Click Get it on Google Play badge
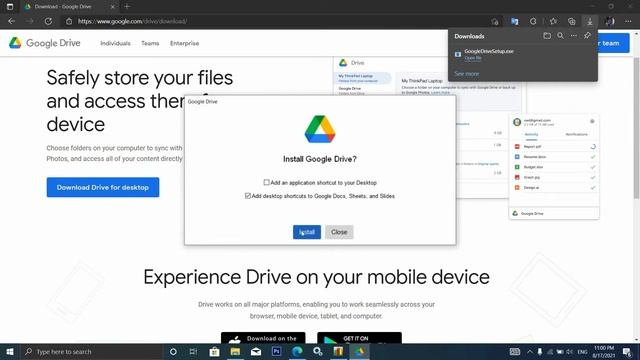Screen dimensions: 640x360 click(360, 338)
